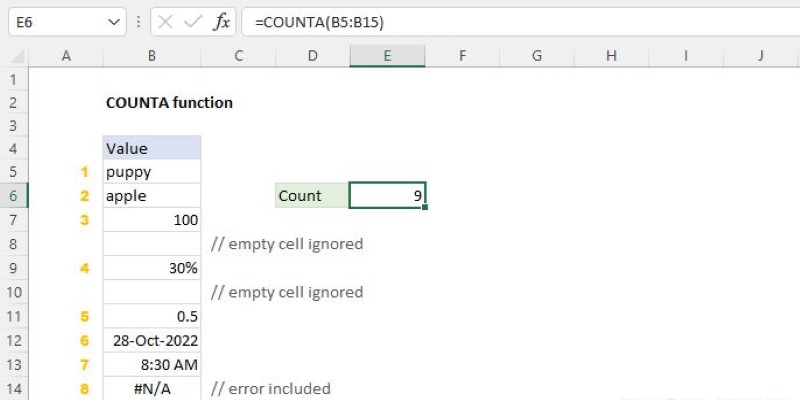
Task: Click the fill handle on cell E6
Action: [x=425, y=207]
